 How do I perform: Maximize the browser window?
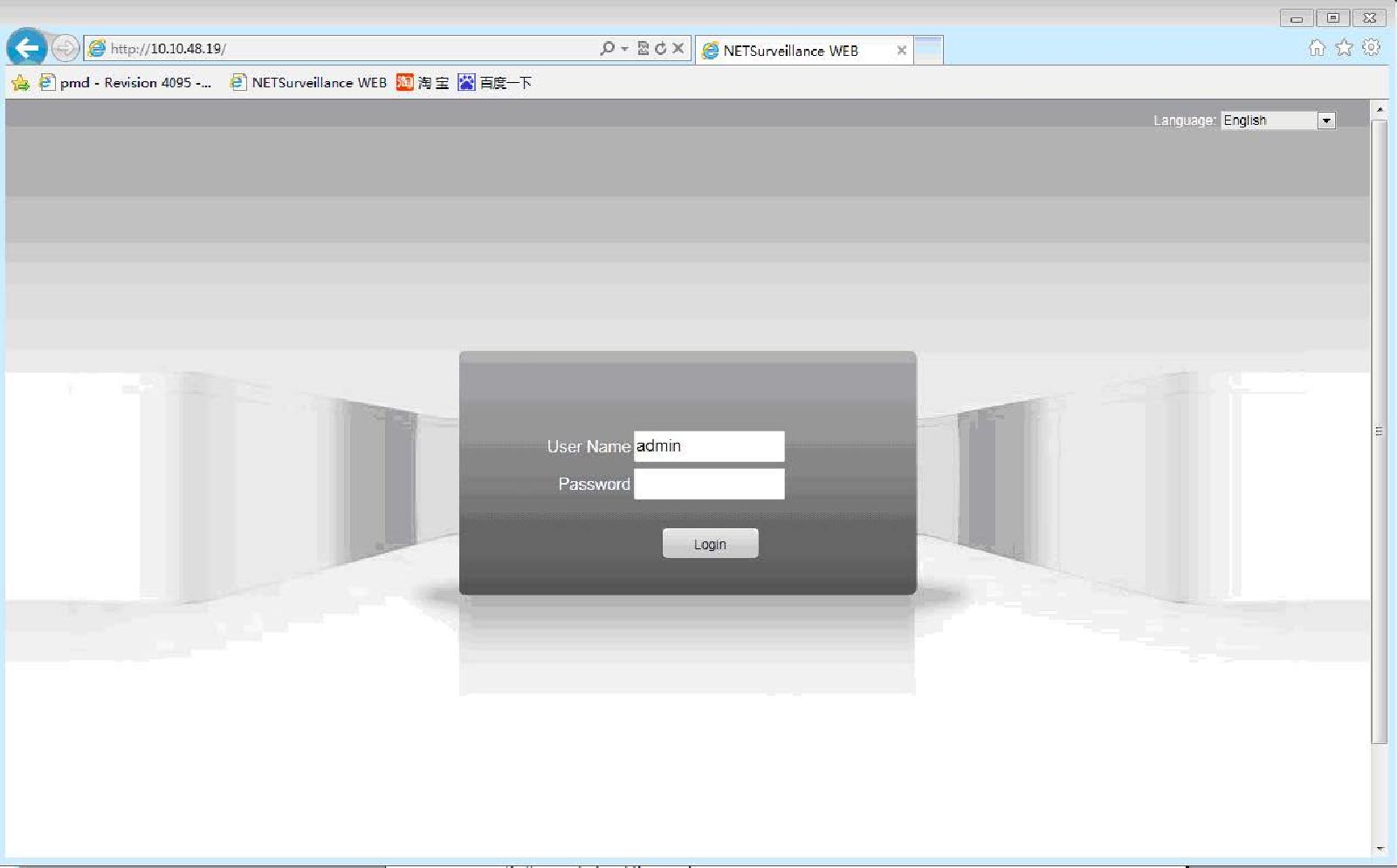pos(1333,18)
